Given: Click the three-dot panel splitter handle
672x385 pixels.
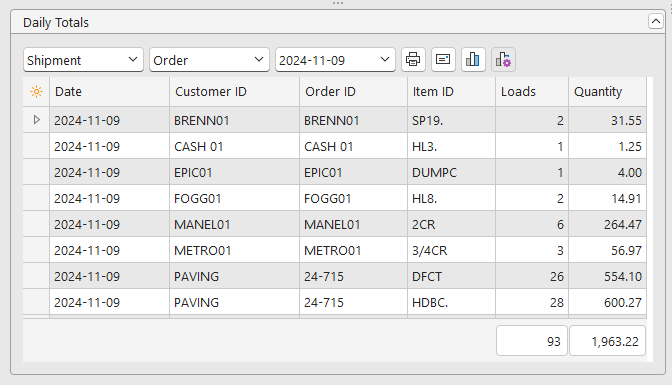Looking at the screenshot, I should pos(338,3).
